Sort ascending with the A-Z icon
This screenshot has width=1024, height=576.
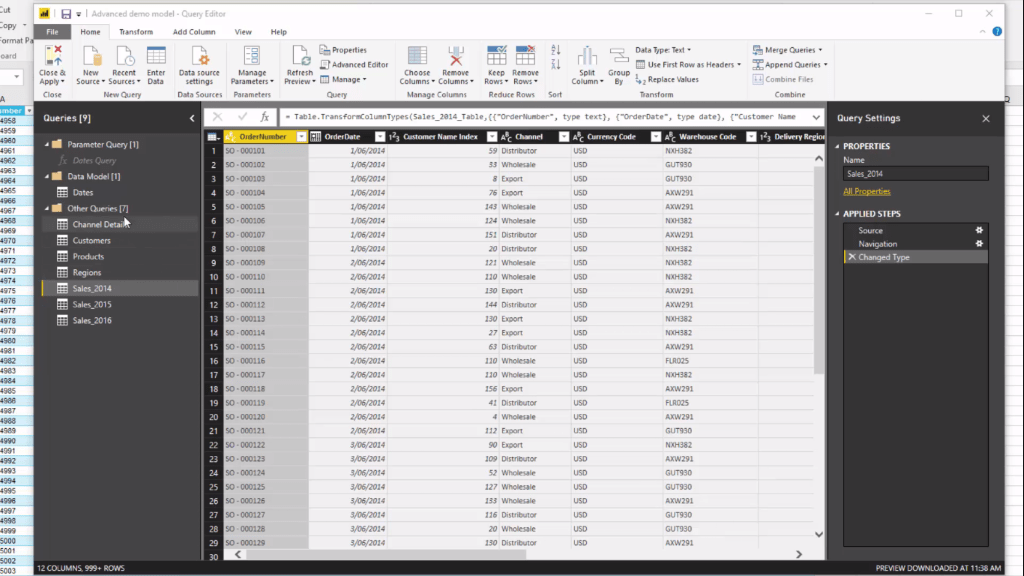pyautogui.click(x=556, y=50)
